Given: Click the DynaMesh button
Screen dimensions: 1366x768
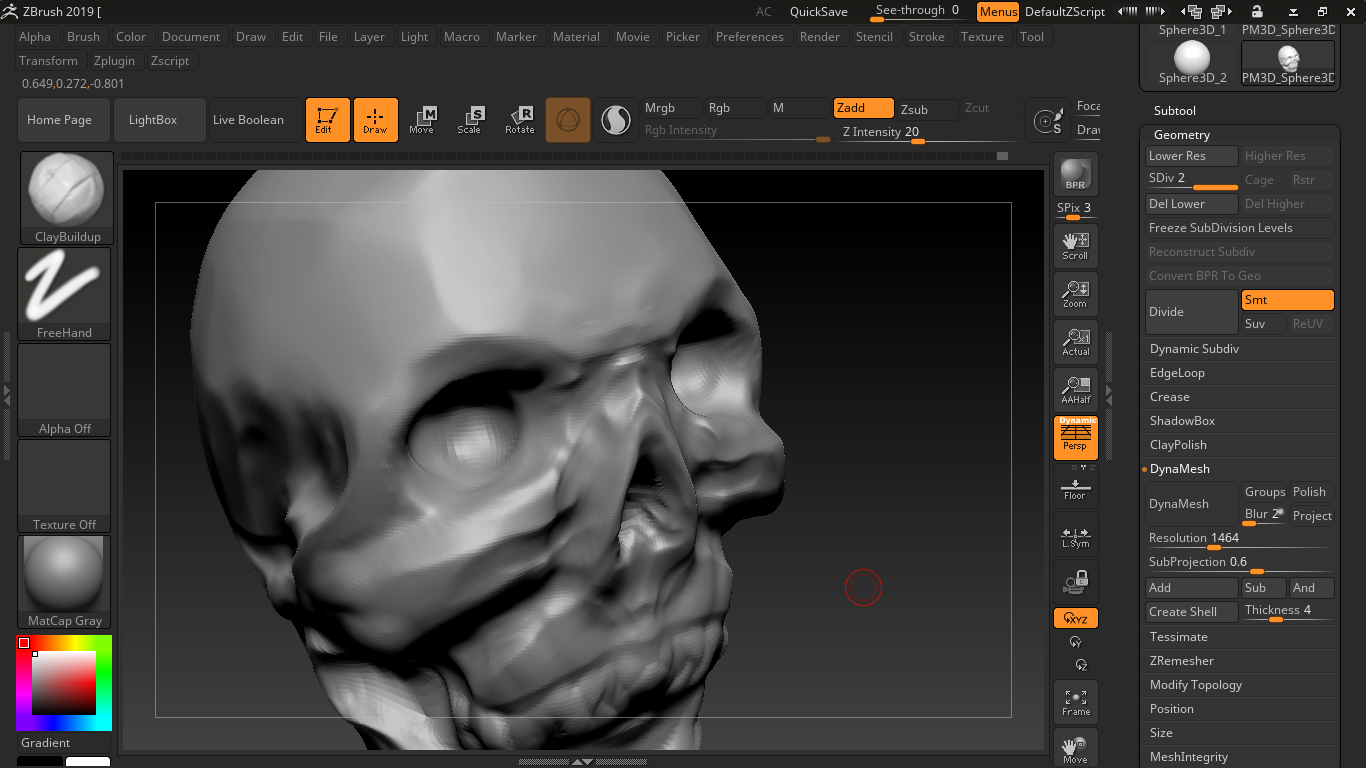Looking at the screenshot, I should point(1192,504).
